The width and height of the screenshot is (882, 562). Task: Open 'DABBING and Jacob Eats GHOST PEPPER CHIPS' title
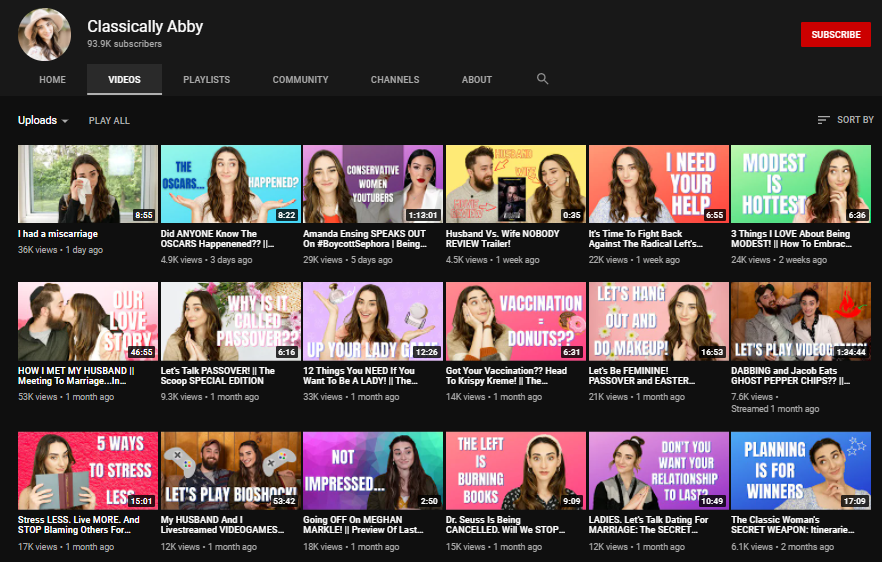tap(790, 376)
